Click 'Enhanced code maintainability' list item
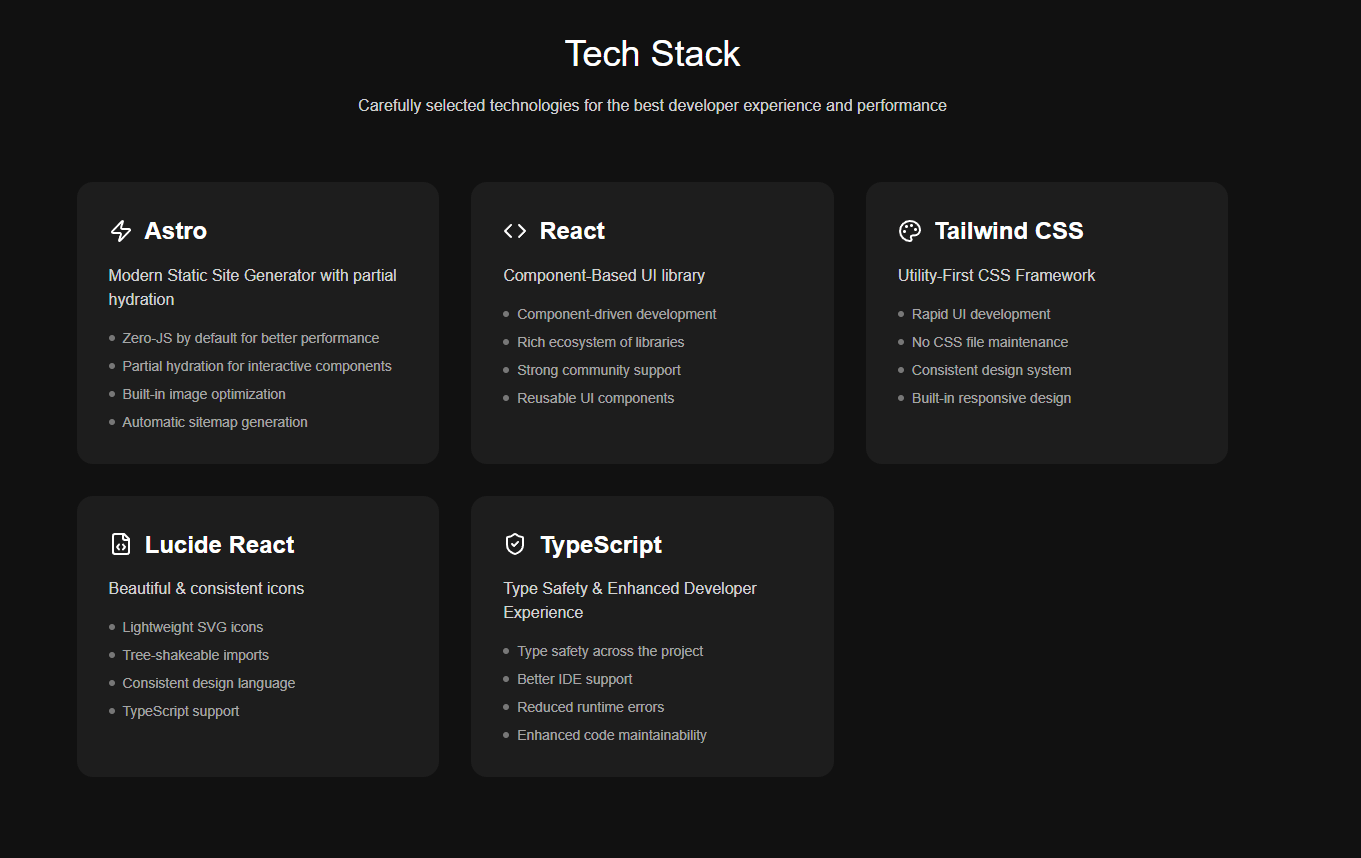This screenshot has height=858, width=1361. click(x=612, y=735)
